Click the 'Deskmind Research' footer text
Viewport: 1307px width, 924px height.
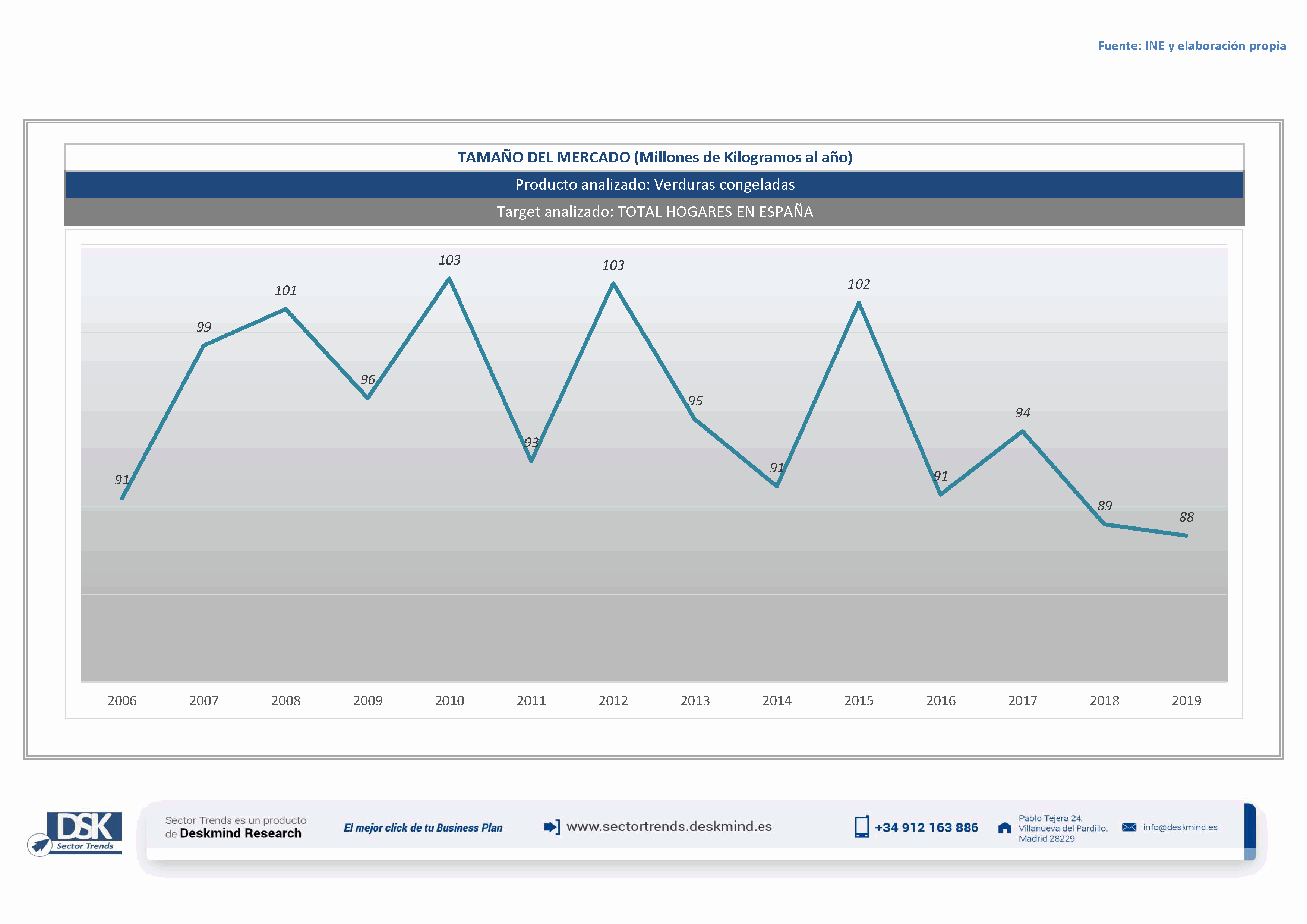(x=240, y=833)
